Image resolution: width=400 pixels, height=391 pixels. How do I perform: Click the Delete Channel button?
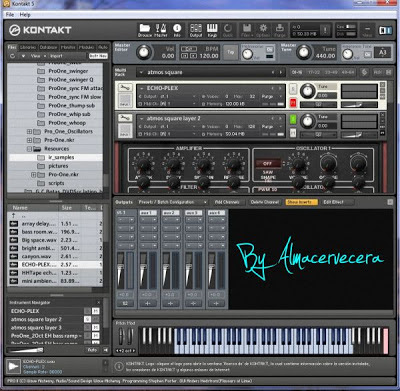point(265,202)
